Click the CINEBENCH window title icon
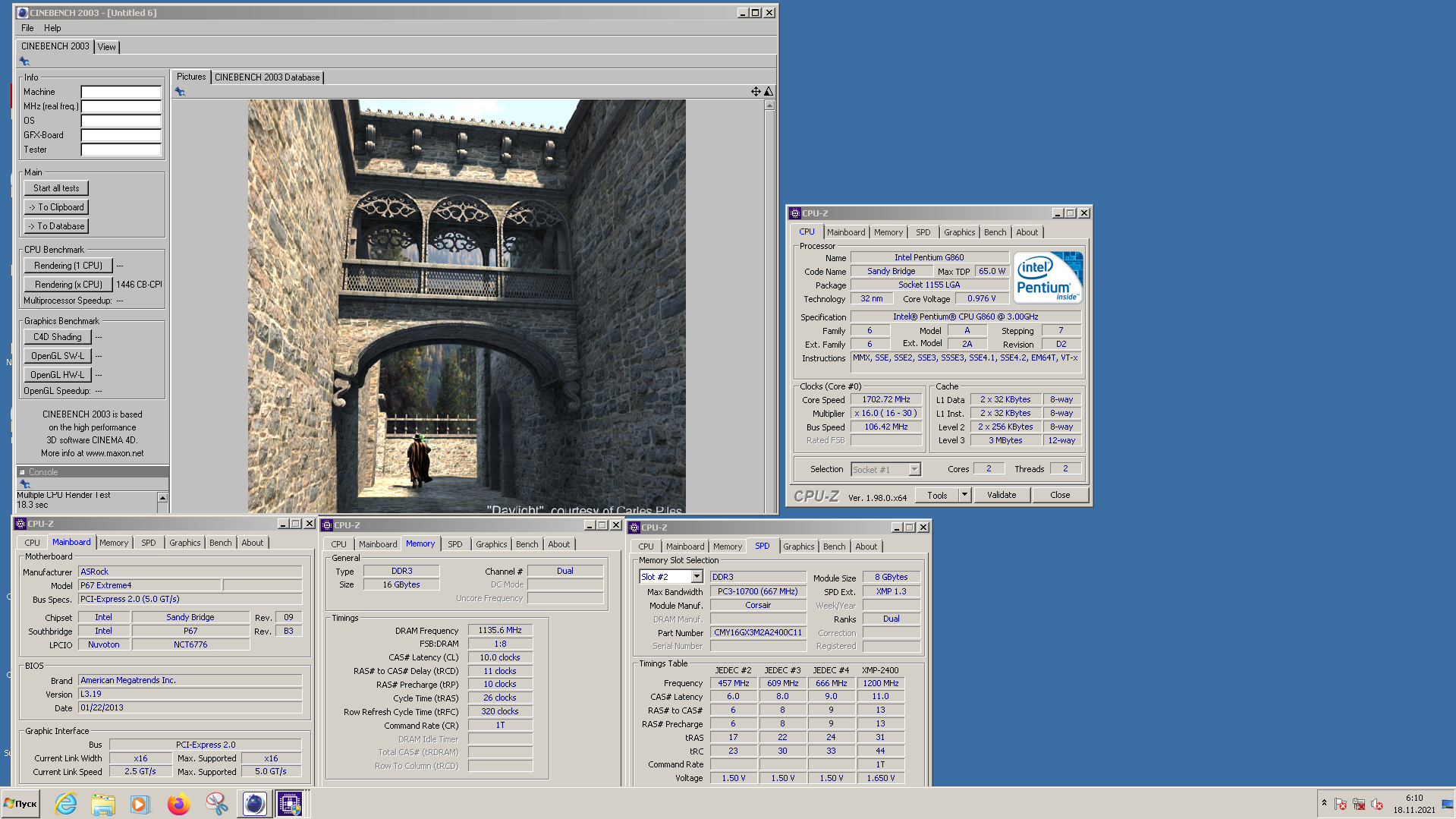The width and height of the screenshot is (1456, 819). coord(23,13)
